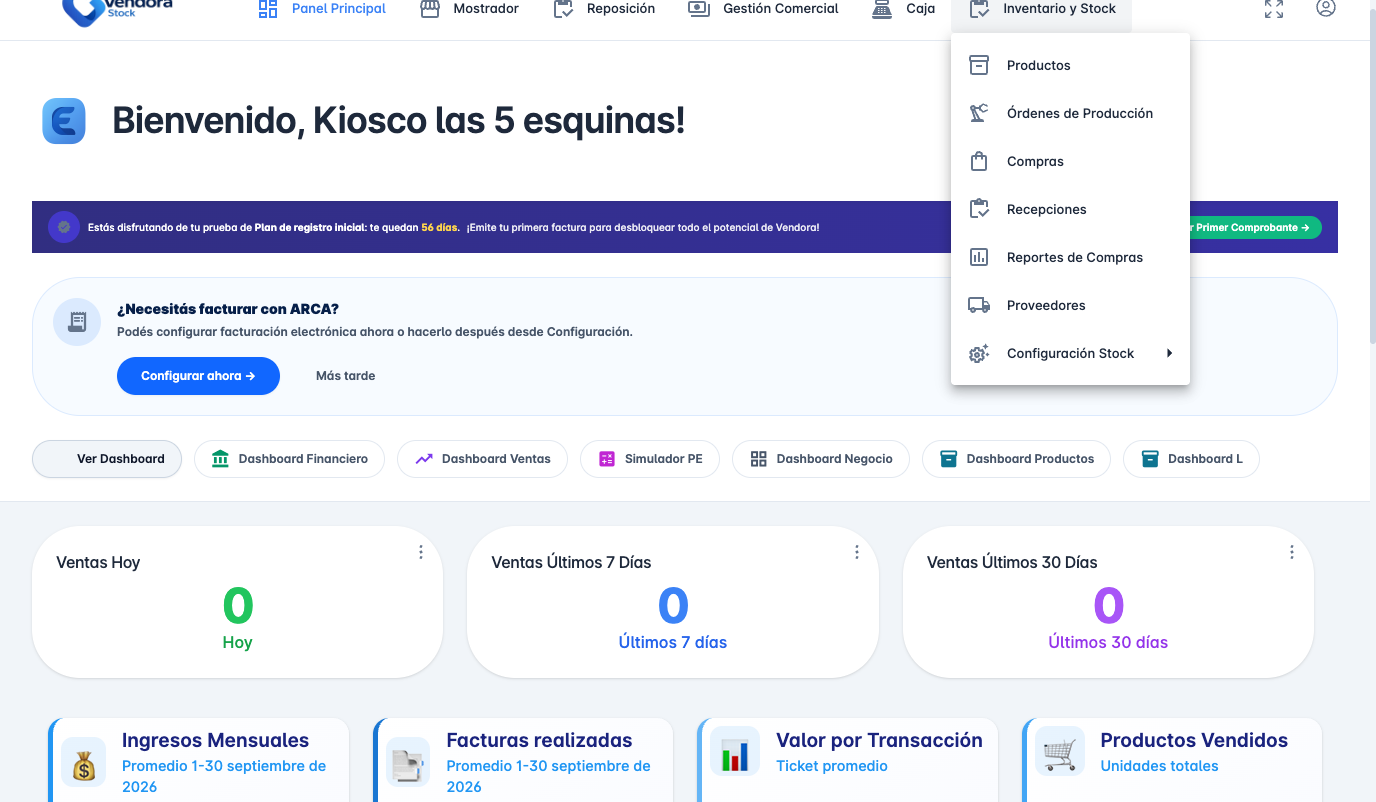Screen dimensions: 1376x802
Task: Click the Productos Vendidos cart icon
Action: click(1060, 752)
